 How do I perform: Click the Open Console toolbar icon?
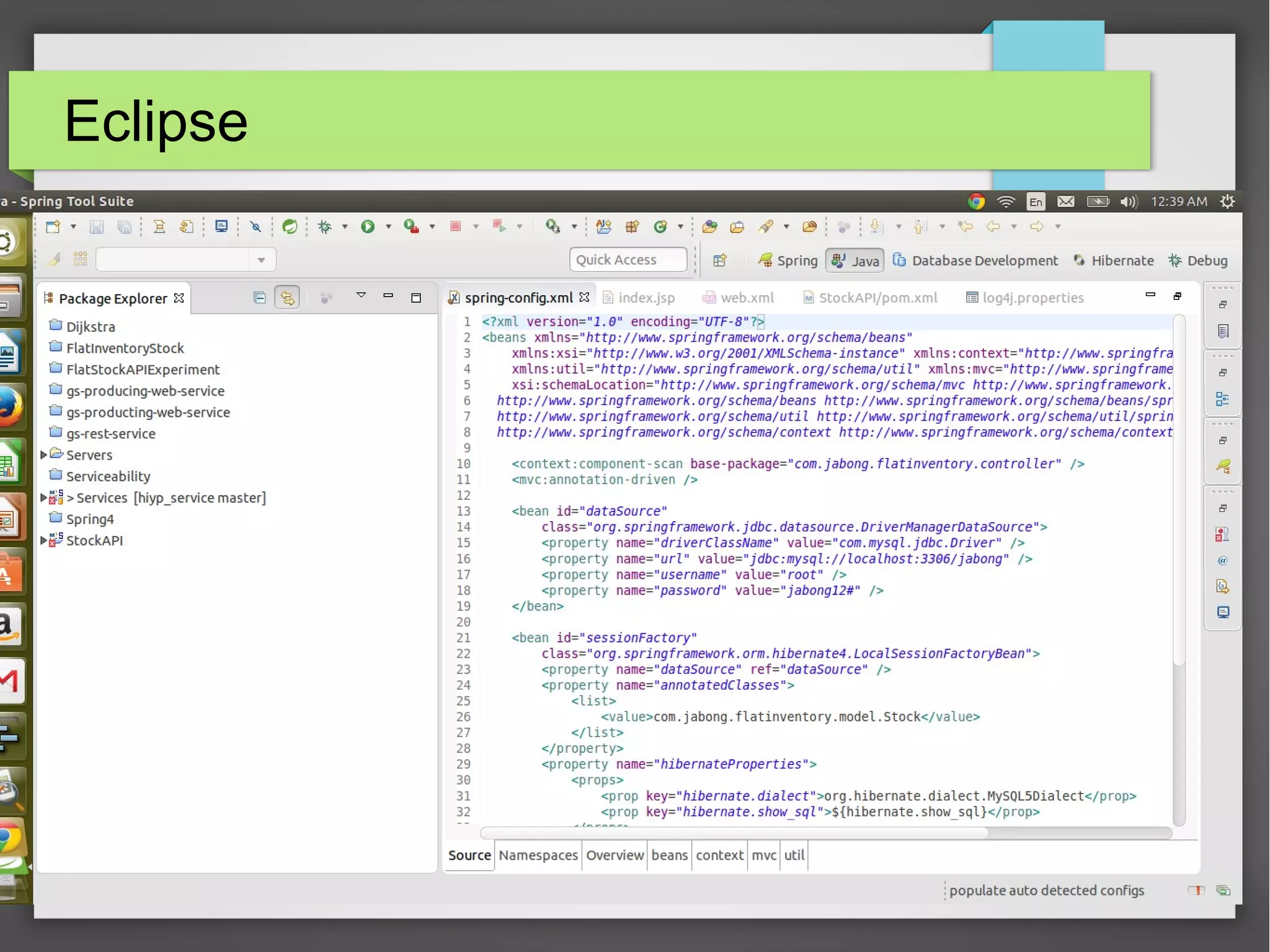(221, 227)
